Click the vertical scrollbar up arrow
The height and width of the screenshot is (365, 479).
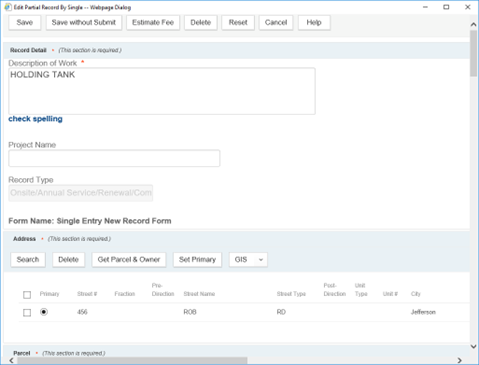[473, 25]
